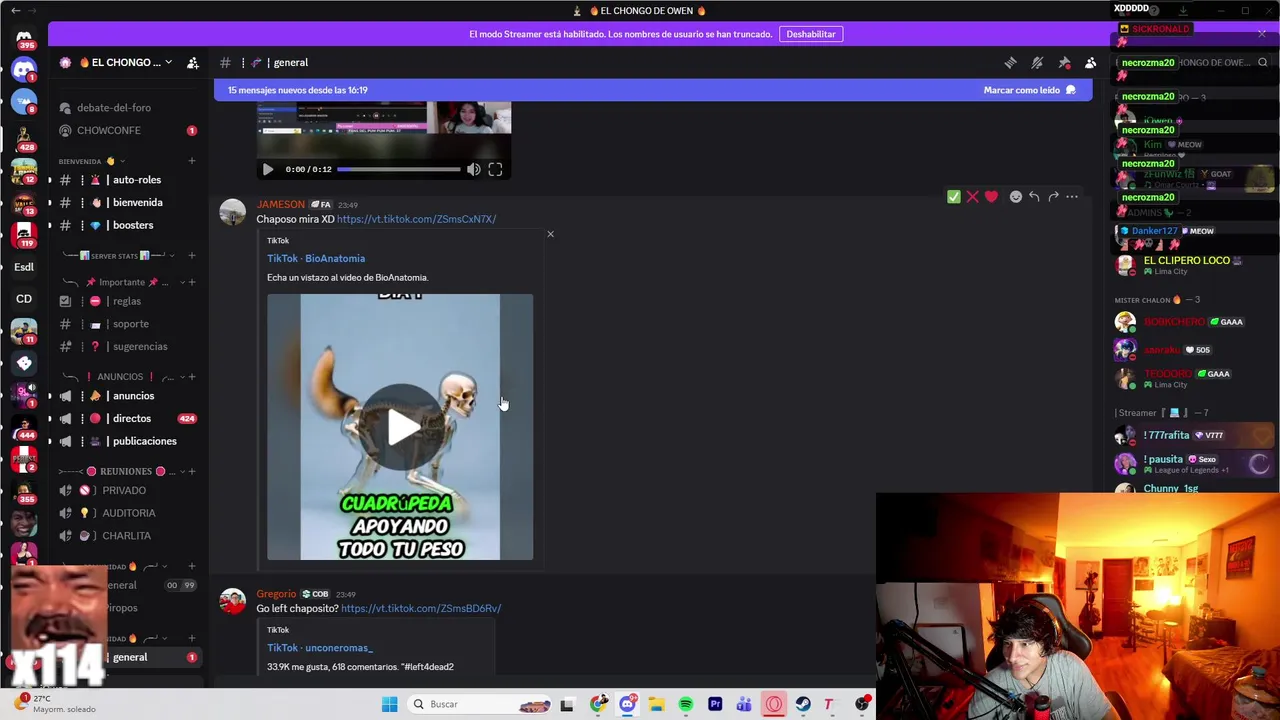This screenshot has width=1280, height=720.
Task: Enter fullscreen on video clip
Action: [495, 169]
